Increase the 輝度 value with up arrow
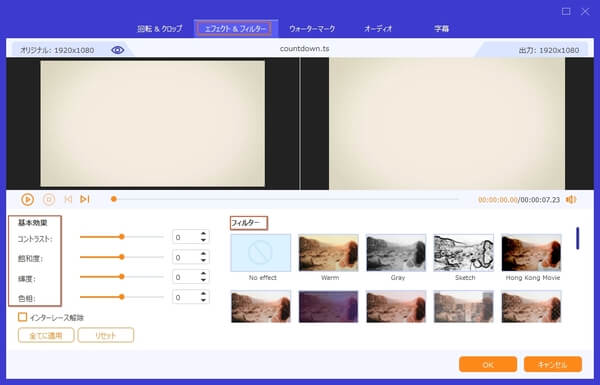600x385 pixels. [x=203, y=273]
